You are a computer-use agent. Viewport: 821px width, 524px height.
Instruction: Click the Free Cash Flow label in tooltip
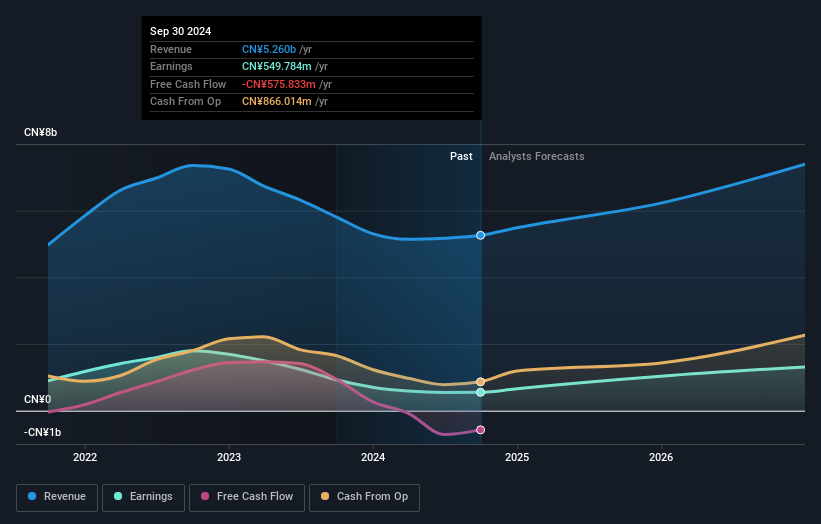188,84
